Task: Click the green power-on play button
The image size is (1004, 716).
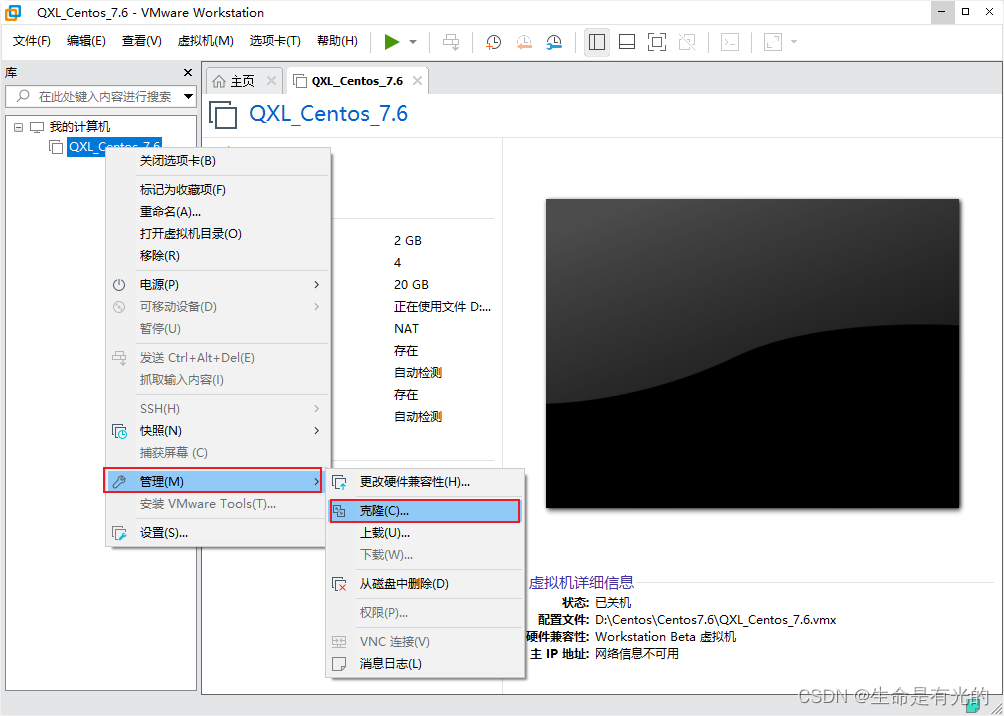Action: point(392,42)
